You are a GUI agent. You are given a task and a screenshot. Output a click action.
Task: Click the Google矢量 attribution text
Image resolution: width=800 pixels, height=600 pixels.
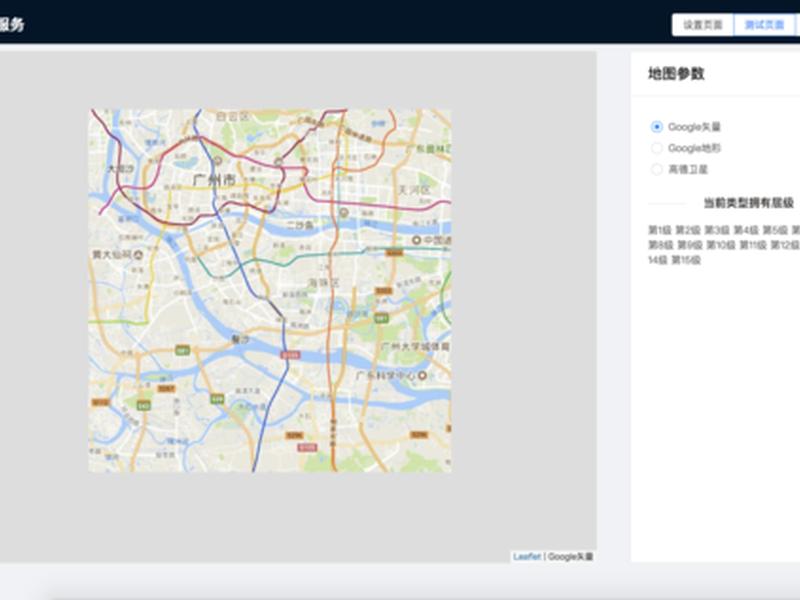[x=570, y=557]
